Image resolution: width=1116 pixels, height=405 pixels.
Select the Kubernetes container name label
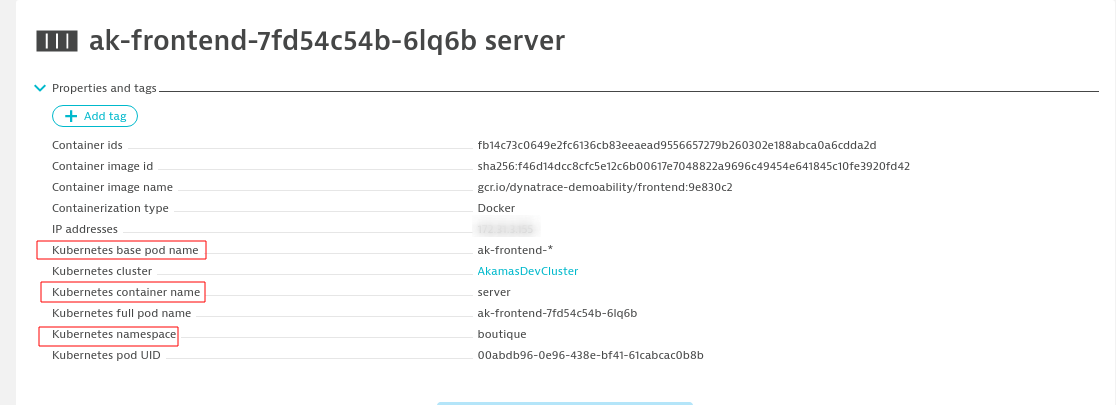[123, 292]
